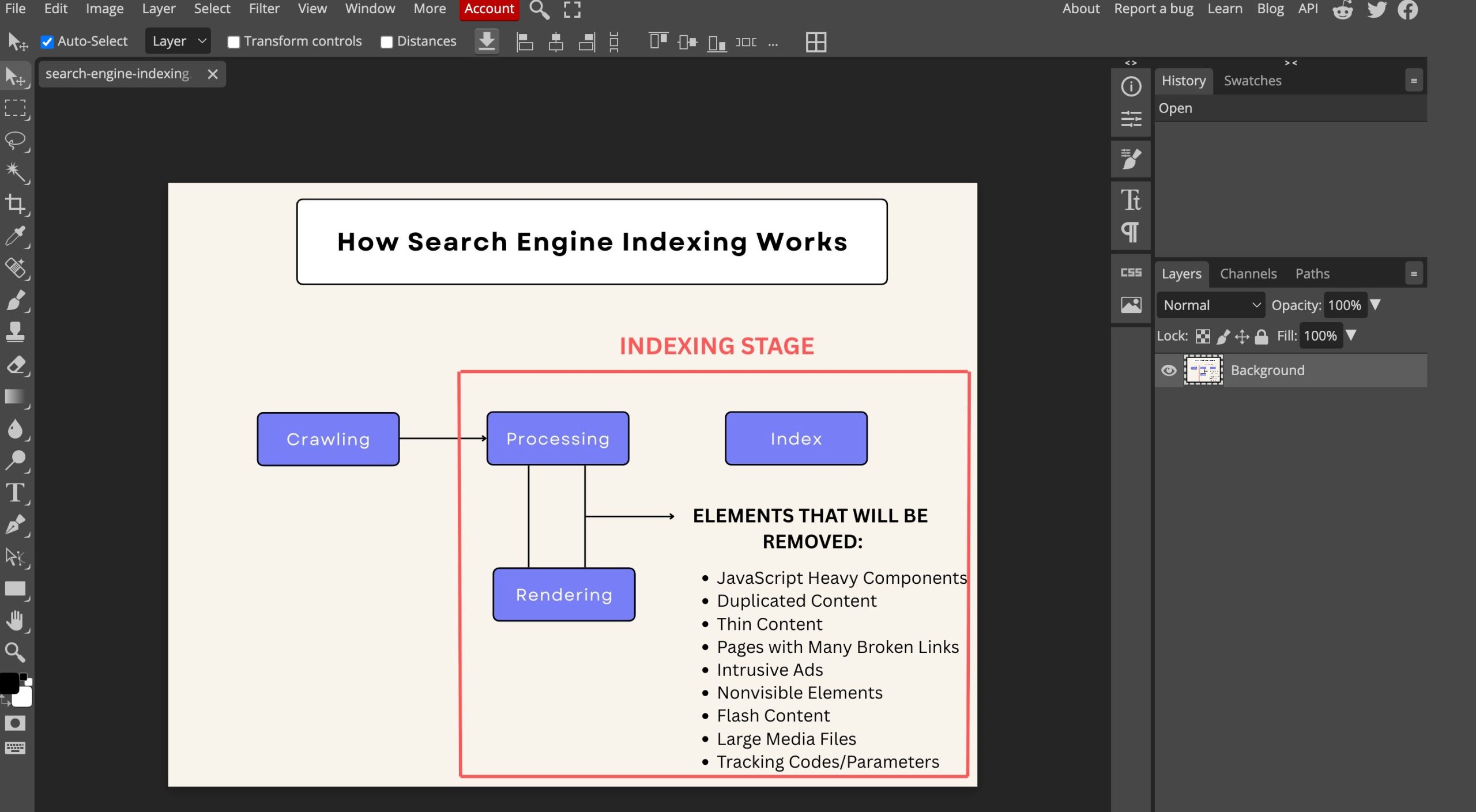Open the Layer auto-select dropdown
Image resolution: width=1476 pixels, height=812 pixels.
178,41
